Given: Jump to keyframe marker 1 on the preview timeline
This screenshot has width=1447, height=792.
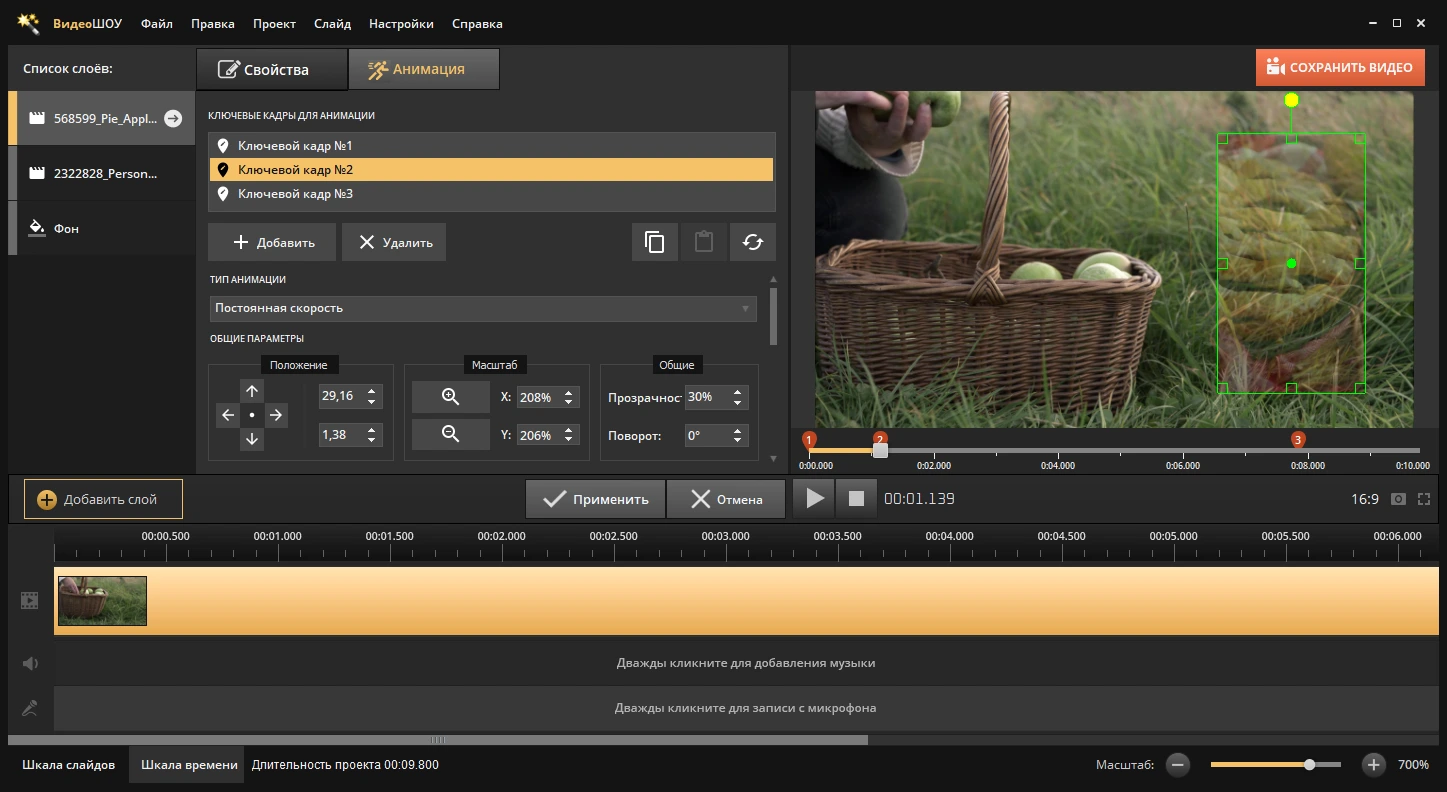Looking at the screenshot, I should pos(809,440).
